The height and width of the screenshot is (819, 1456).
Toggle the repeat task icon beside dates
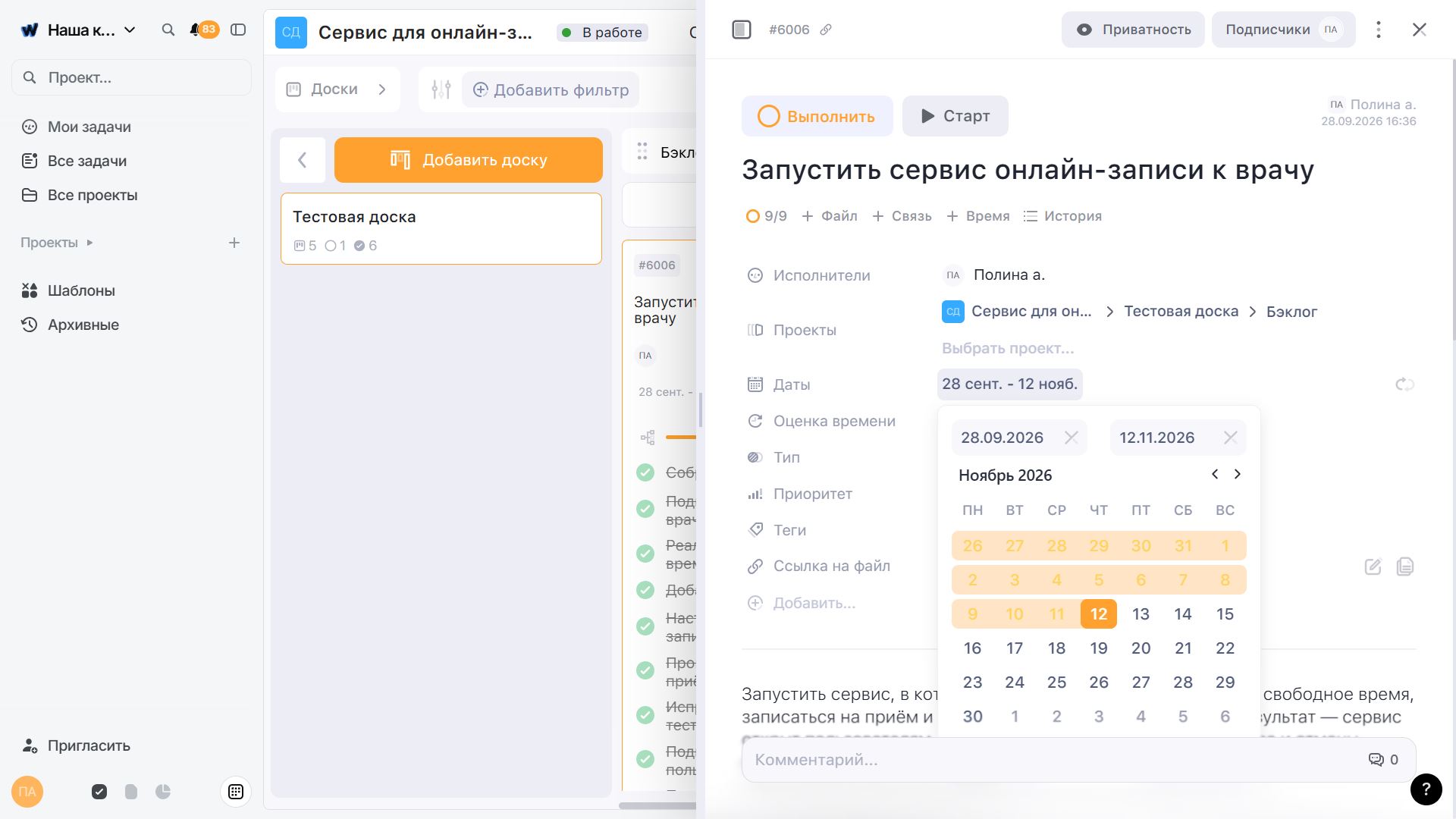point(1404,384)
